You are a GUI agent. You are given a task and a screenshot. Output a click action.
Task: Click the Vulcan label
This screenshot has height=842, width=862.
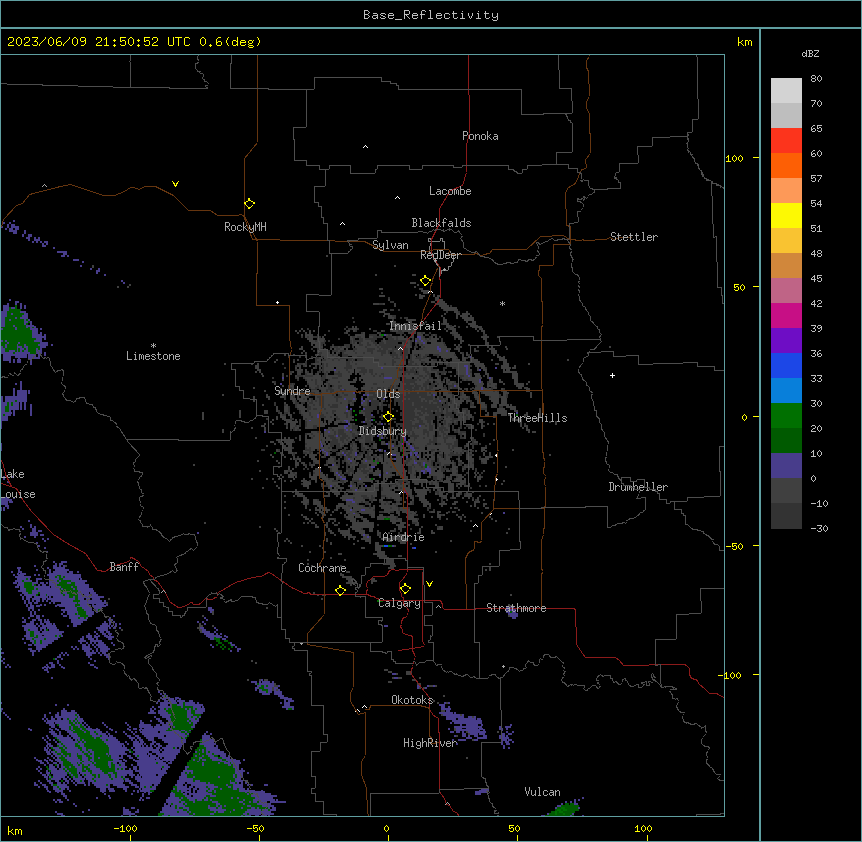(x=543, y=792)
